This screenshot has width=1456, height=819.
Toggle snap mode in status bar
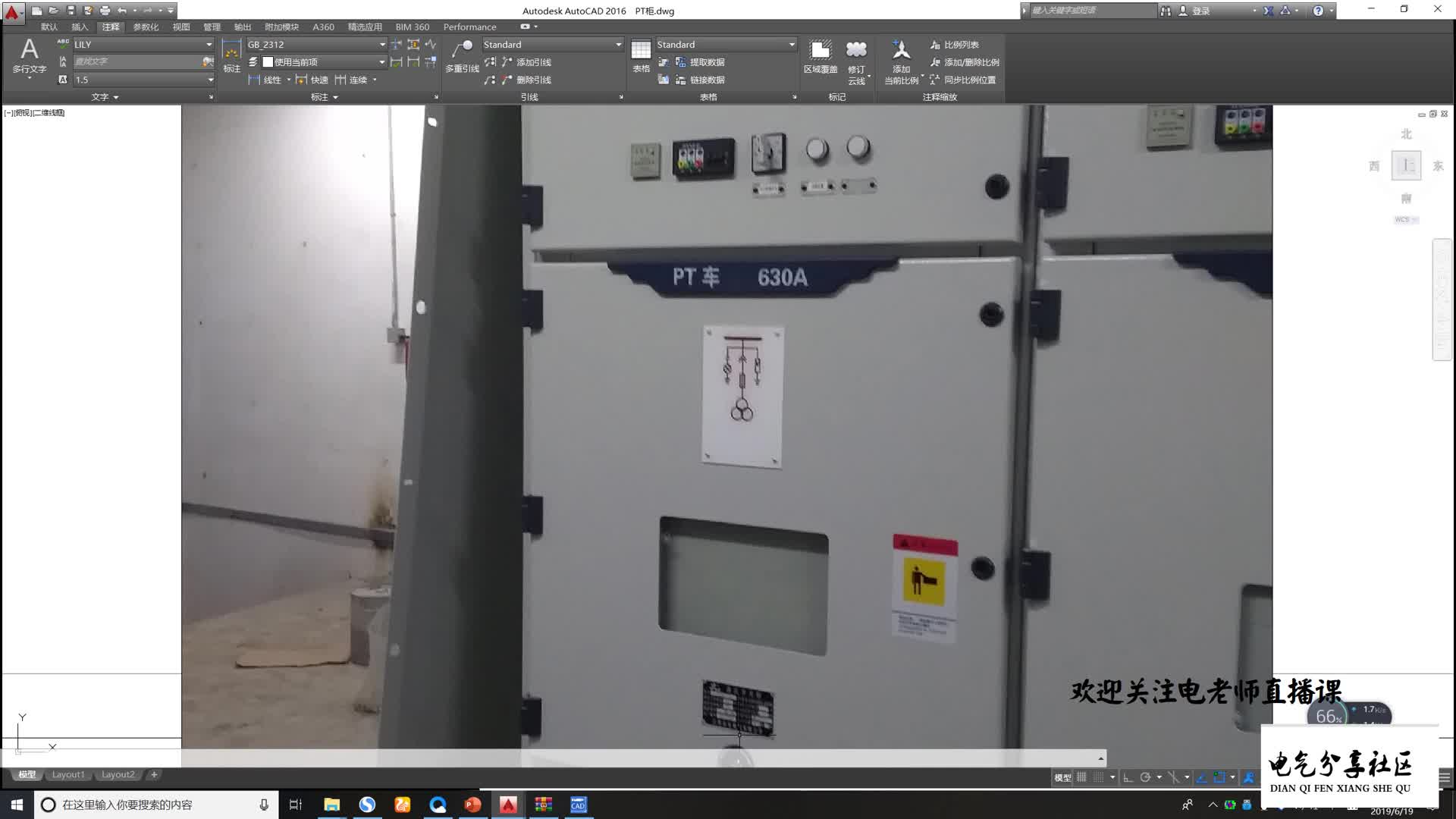click(x=1098, y=777)
